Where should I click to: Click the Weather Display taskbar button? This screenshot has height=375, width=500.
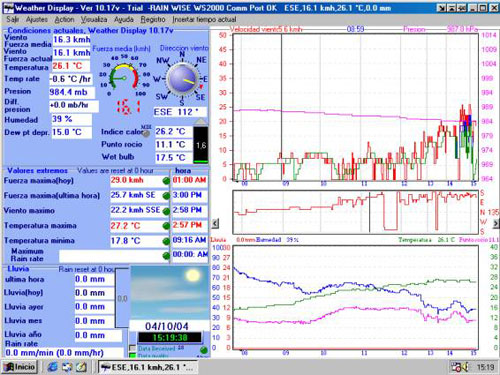pyautogui.click(x=148, y=367)
